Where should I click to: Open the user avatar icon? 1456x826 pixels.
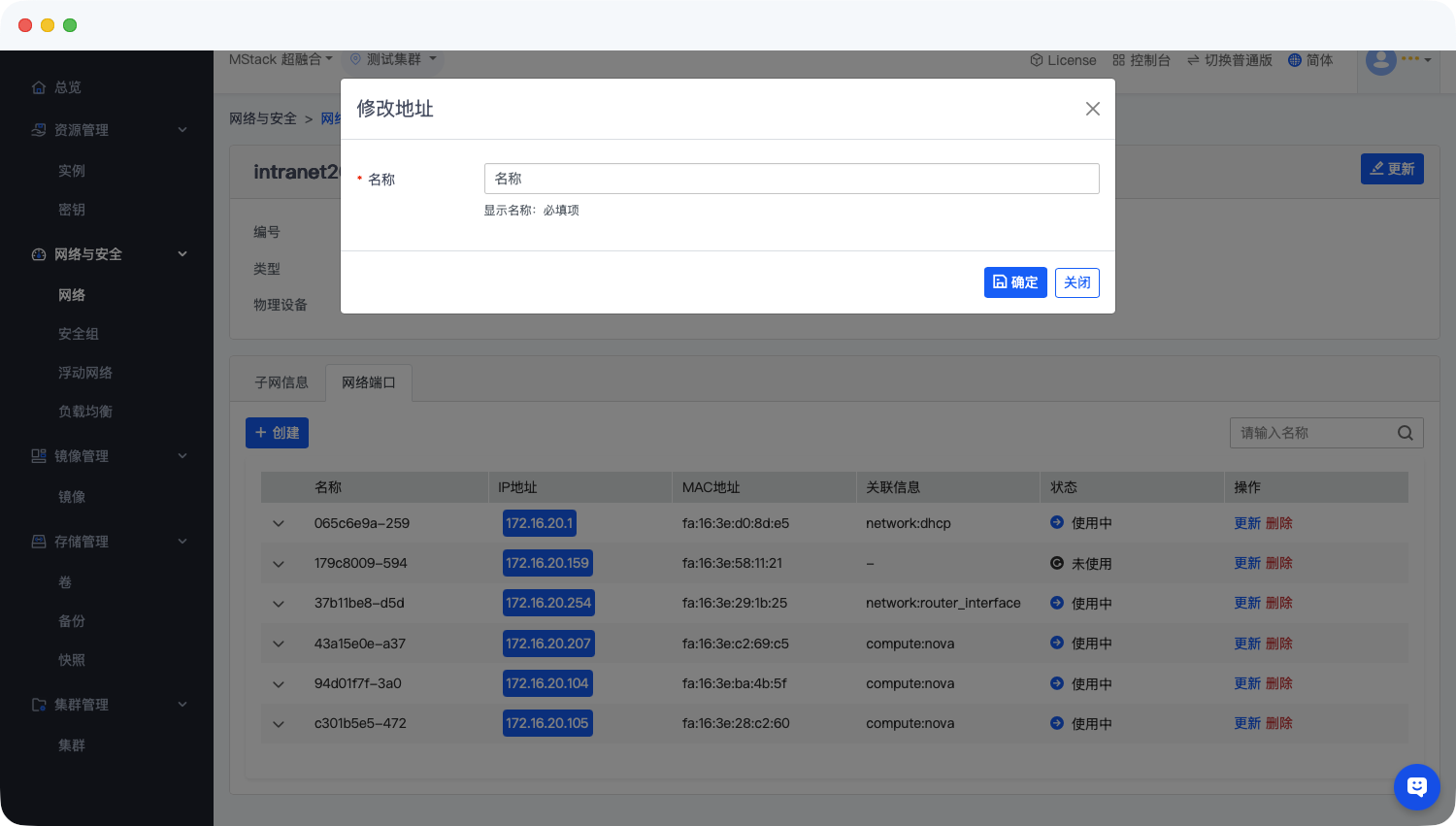pos(1380,60)
